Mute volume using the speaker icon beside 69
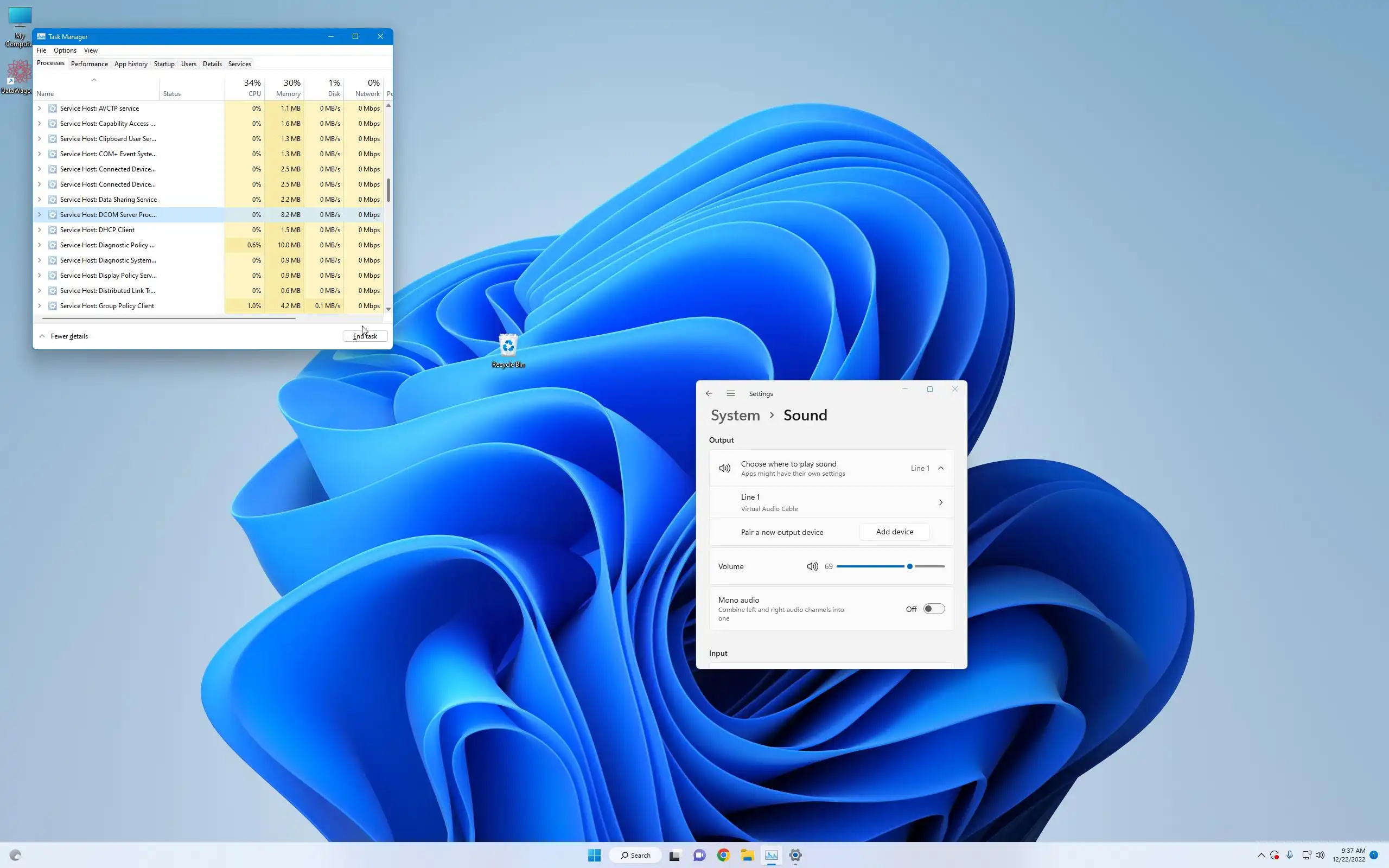Screen dimensions: 1389x868 coord(812,566)
